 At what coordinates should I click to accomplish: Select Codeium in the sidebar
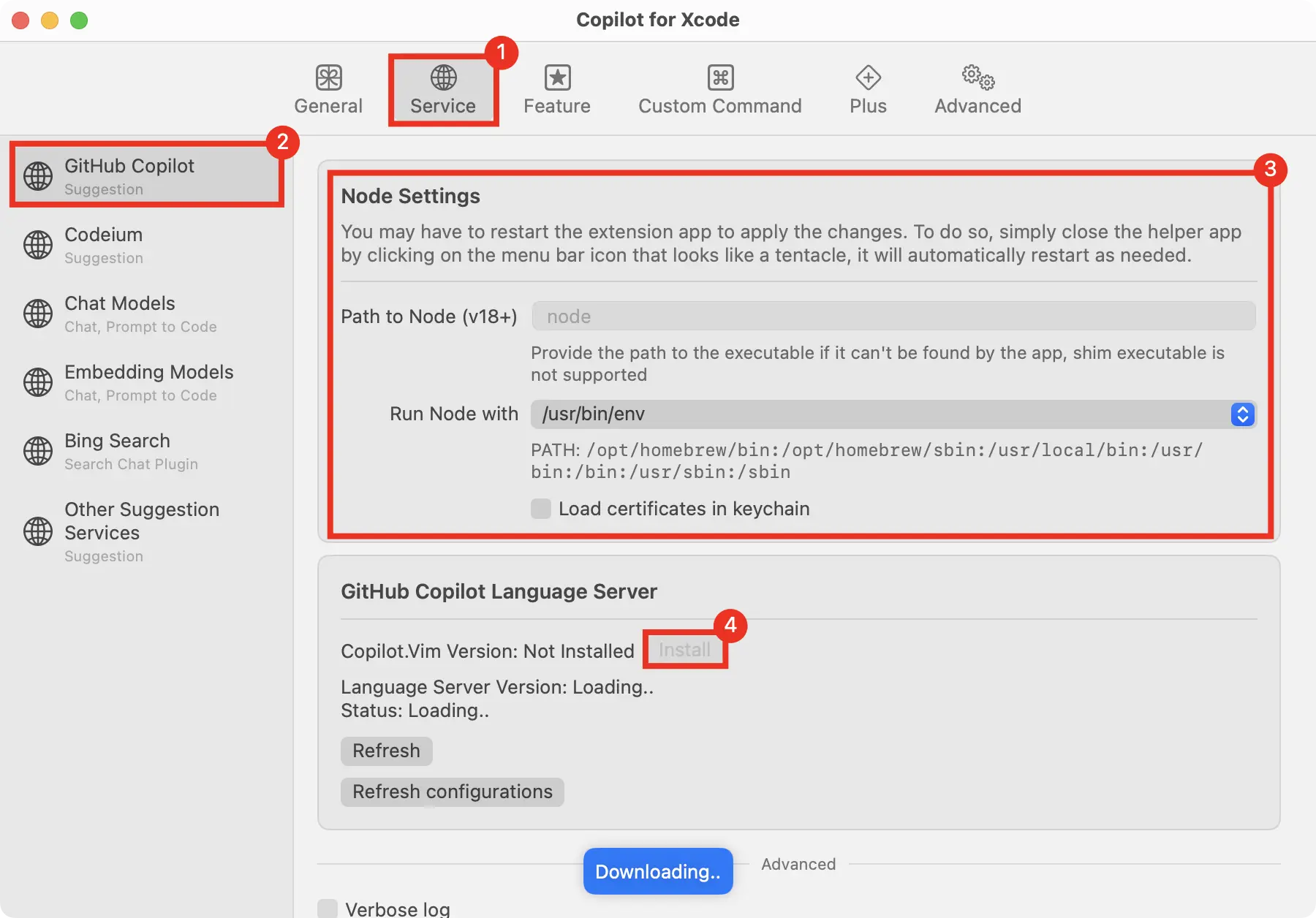(x=146, y=245)
